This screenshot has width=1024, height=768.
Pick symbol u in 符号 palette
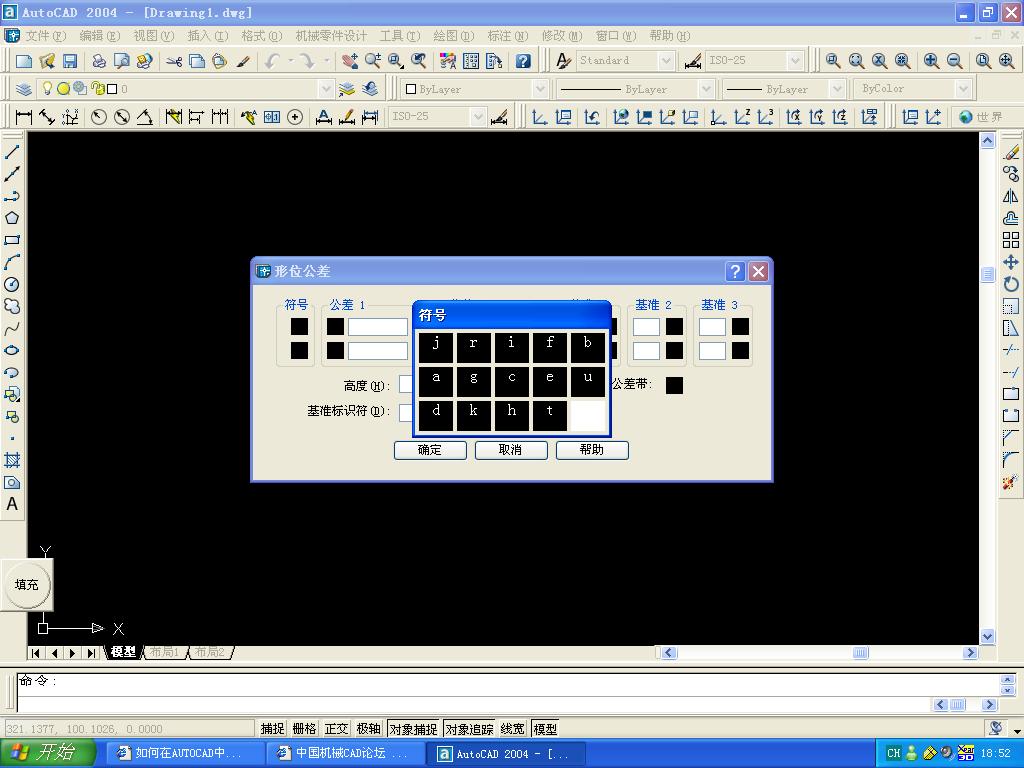coord(588,381)
